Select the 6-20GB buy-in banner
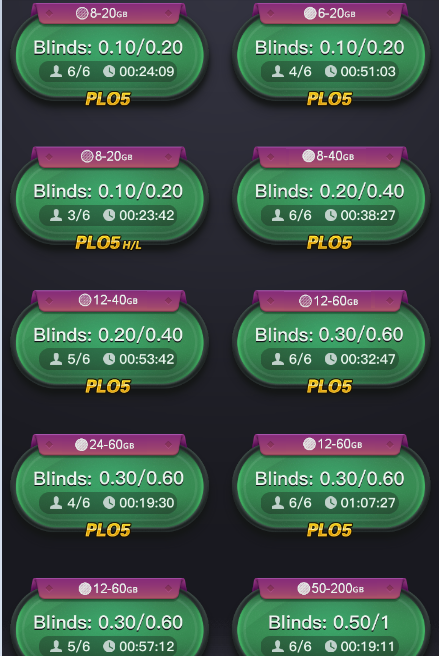Image resolution: width=439 pixels, height=656 pixels. point(330,13)
